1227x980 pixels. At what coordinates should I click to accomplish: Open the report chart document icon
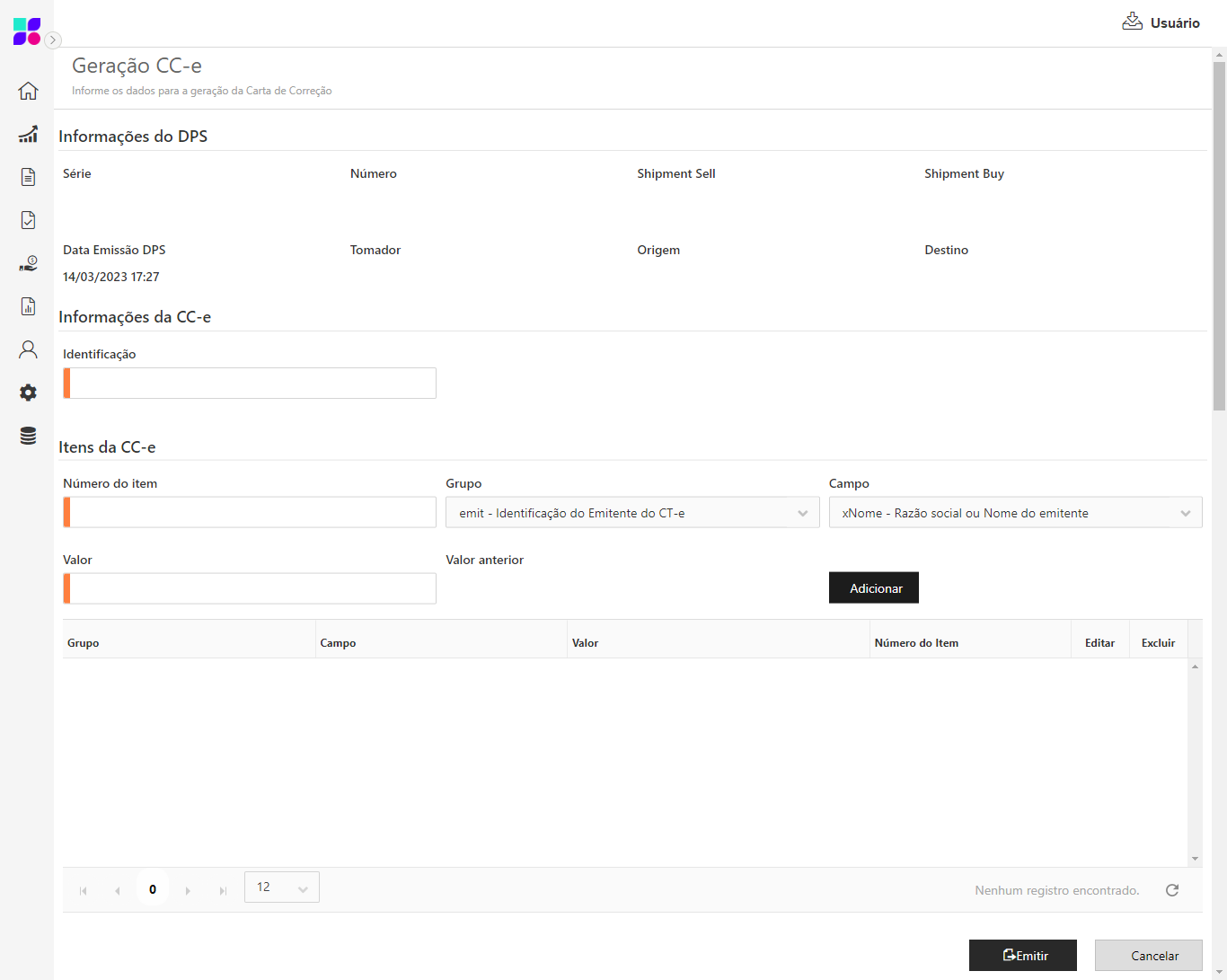tap(28, 306)
